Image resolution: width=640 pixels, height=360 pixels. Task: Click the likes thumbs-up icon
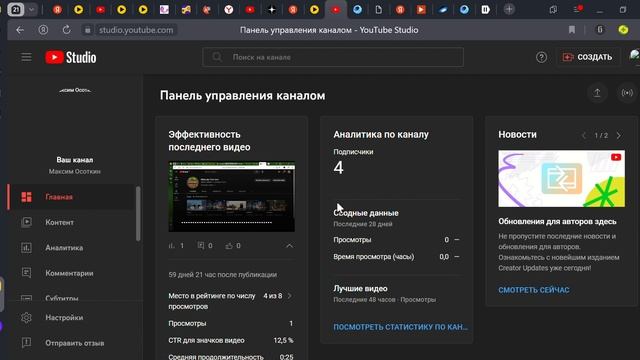(x=229, y=246)
